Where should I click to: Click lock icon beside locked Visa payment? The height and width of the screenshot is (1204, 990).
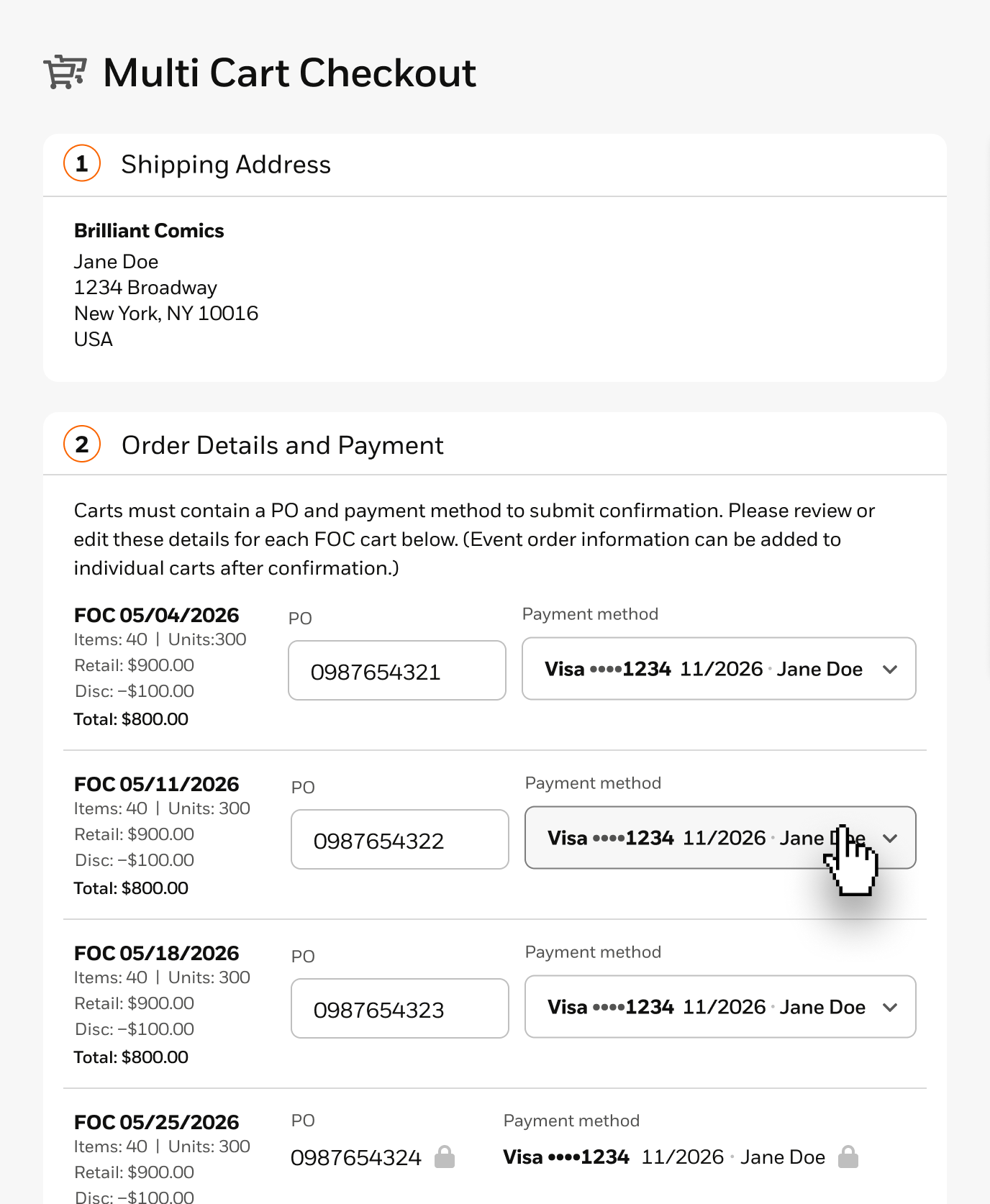[x=848, y=1157]
